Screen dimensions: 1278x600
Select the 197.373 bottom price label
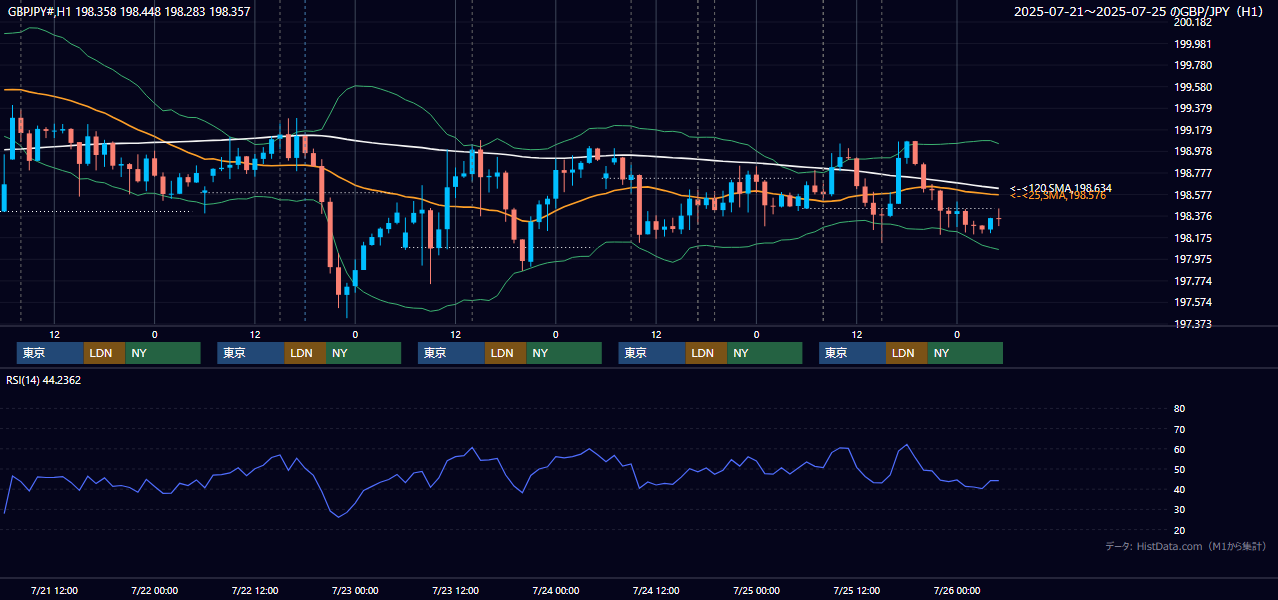click(1192, 324)
